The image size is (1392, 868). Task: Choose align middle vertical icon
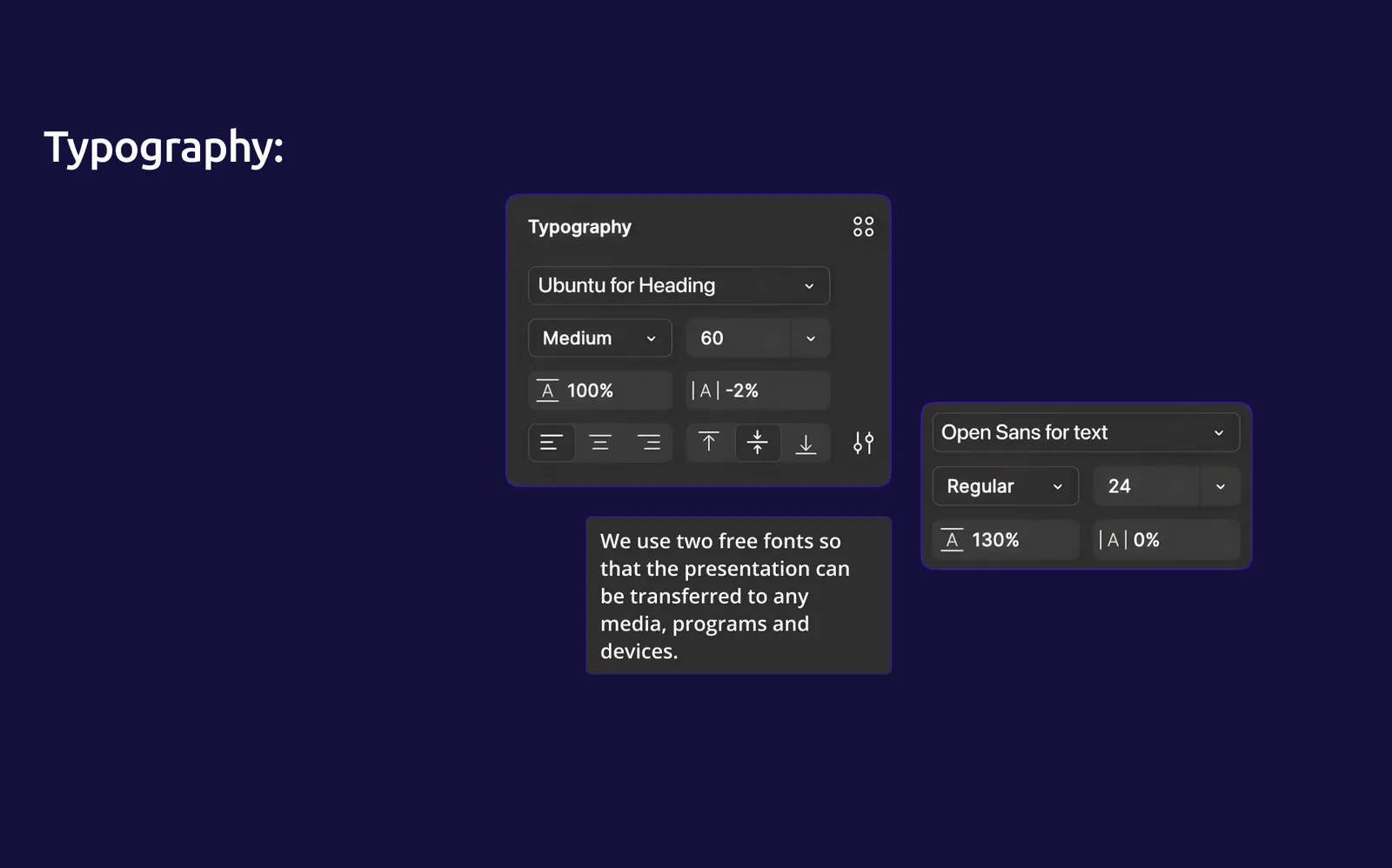(x=758, y=443)
